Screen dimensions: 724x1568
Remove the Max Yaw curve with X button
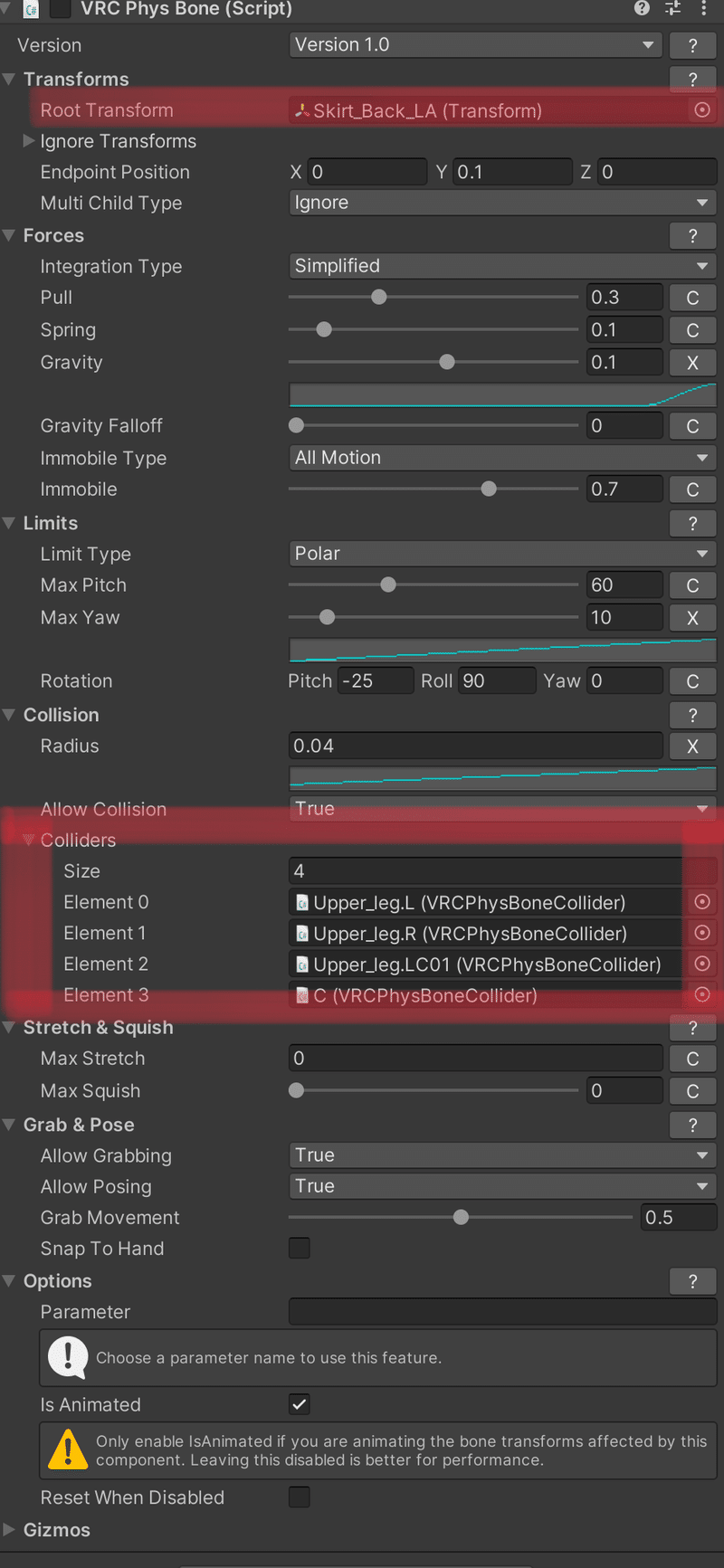coord(693,618)
